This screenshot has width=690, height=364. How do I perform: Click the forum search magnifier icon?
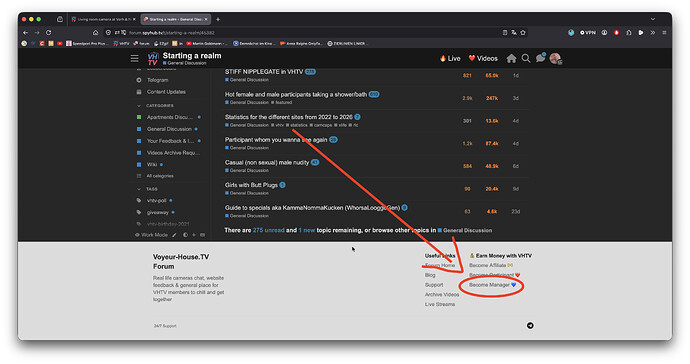coord(526,58)
